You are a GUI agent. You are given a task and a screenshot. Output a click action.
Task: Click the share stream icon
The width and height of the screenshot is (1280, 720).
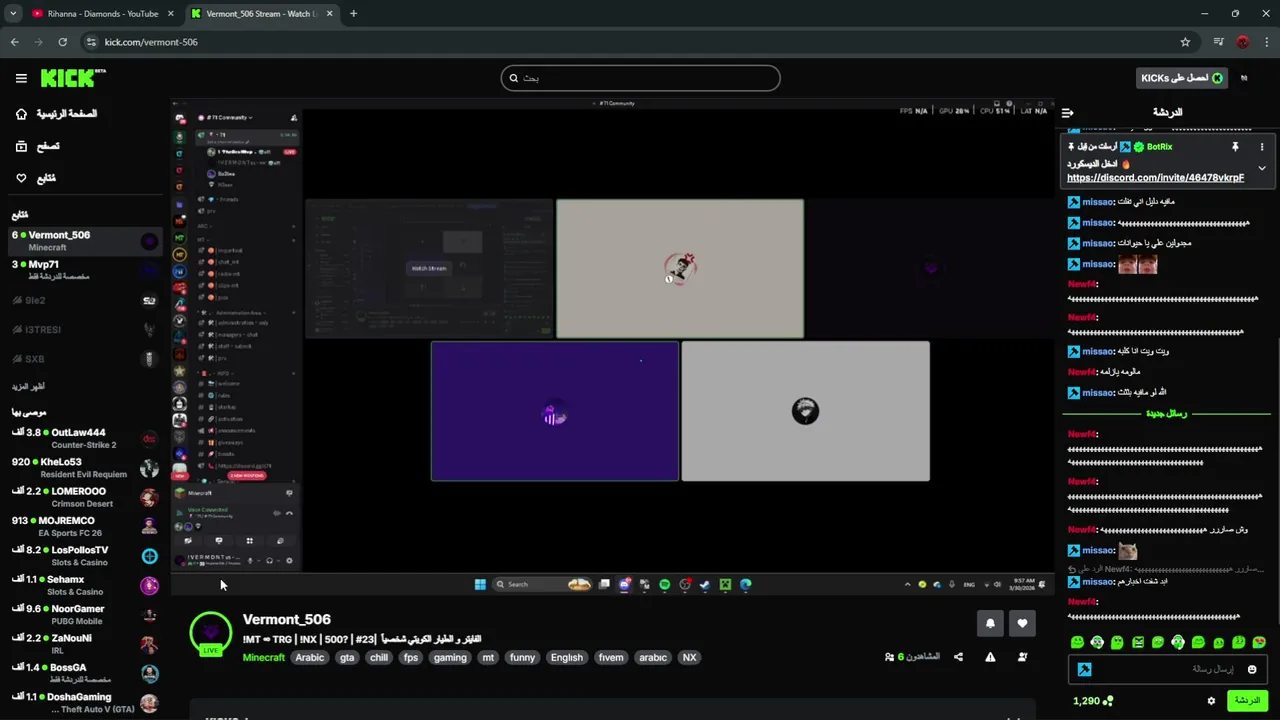[959, 657]
